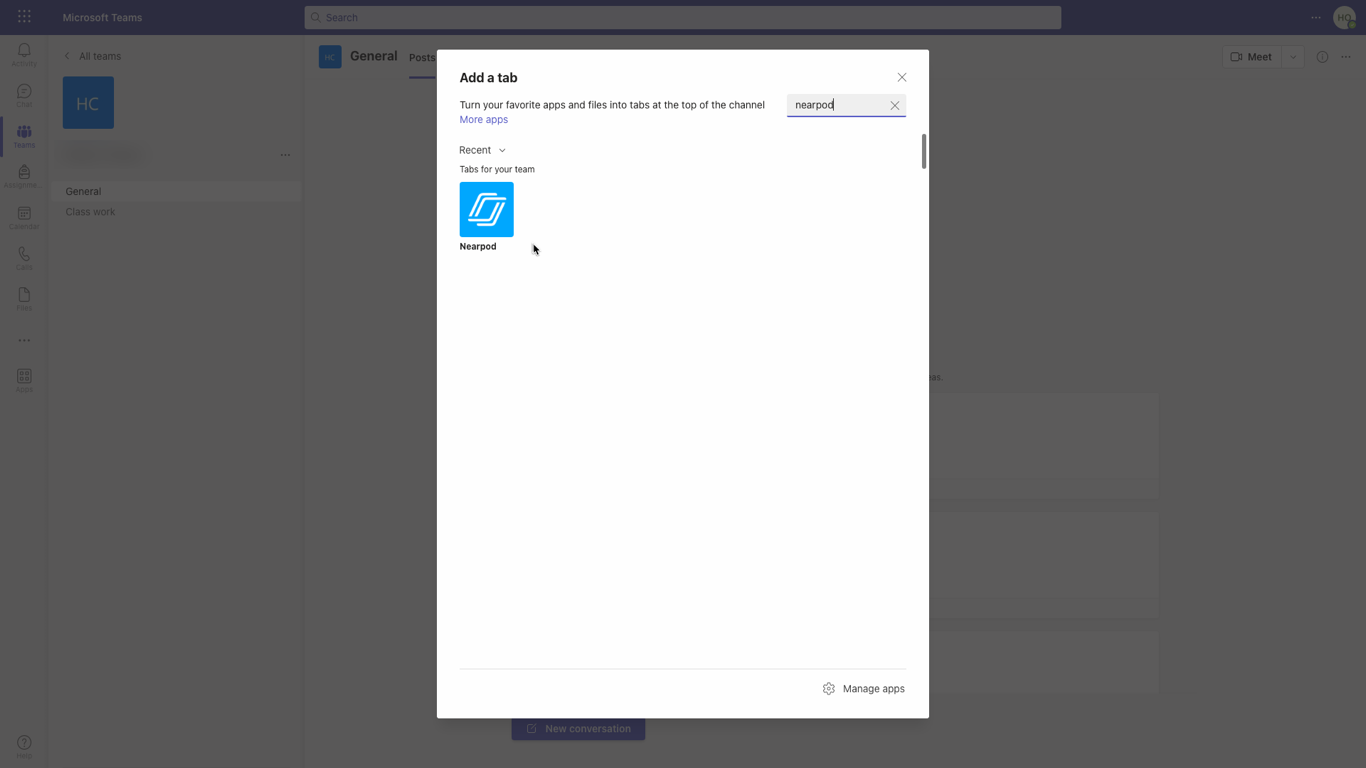
Task: Open Assignments in the left rail
Action: pos(24,176)
